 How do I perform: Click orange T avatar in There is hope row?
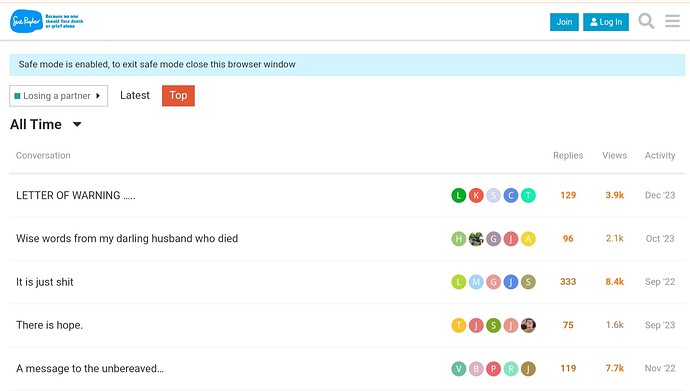click(459, 325)
